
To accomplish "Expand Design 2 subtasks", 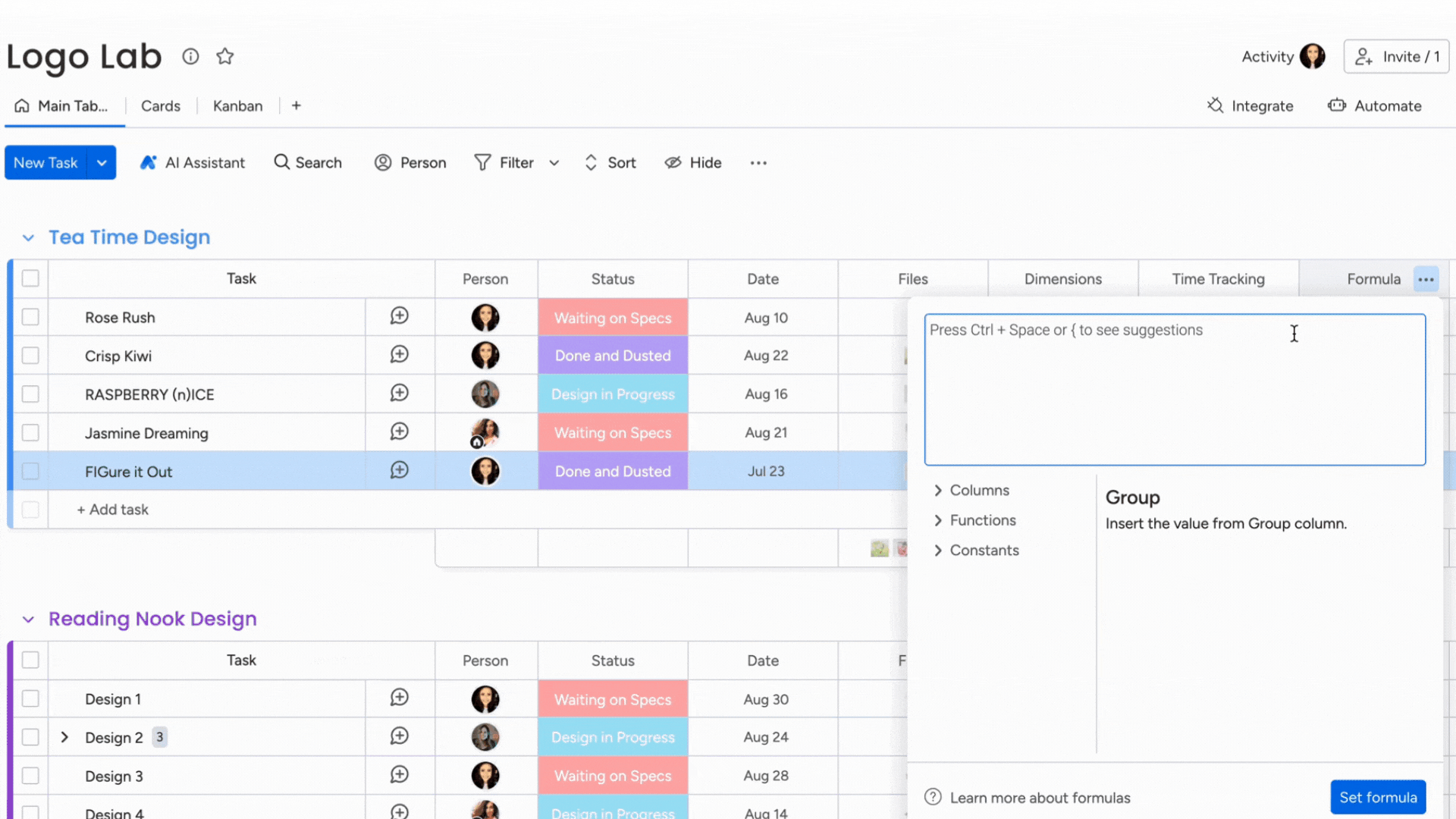I will pos(64,737).
